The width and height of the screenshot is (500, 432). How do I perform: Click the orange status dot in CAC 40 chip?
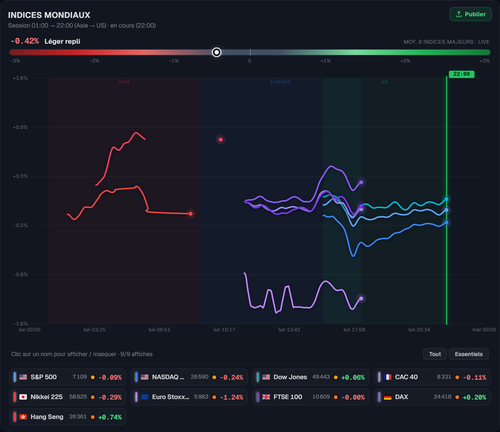coord(457,377)
